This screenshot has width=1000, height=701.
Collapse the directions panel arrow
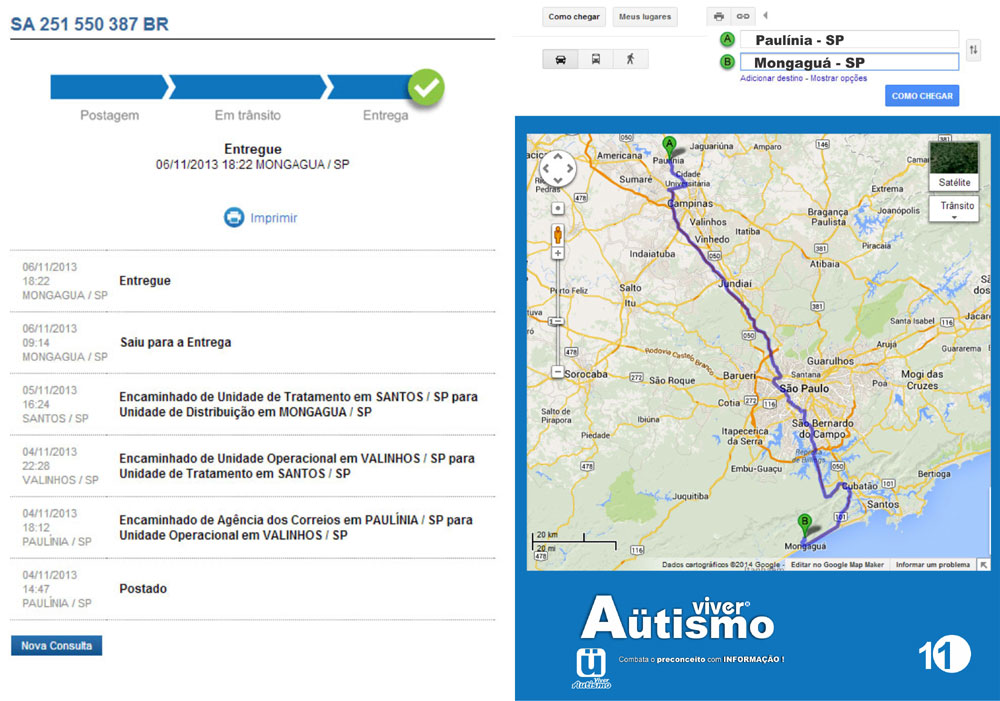(765, 16)
